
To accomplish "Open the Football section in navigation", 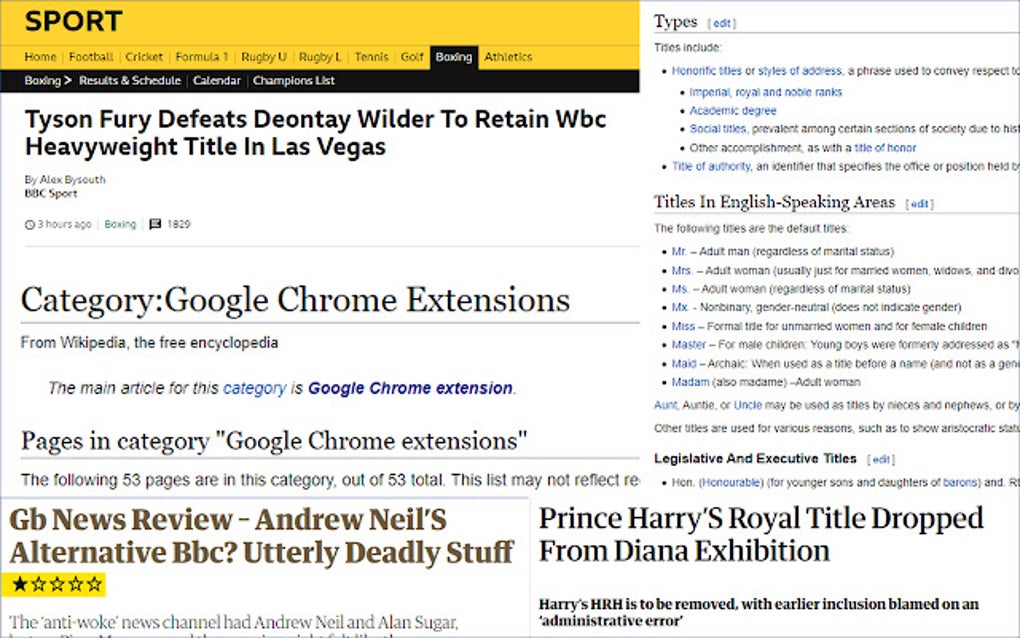I will click(91, 57).
